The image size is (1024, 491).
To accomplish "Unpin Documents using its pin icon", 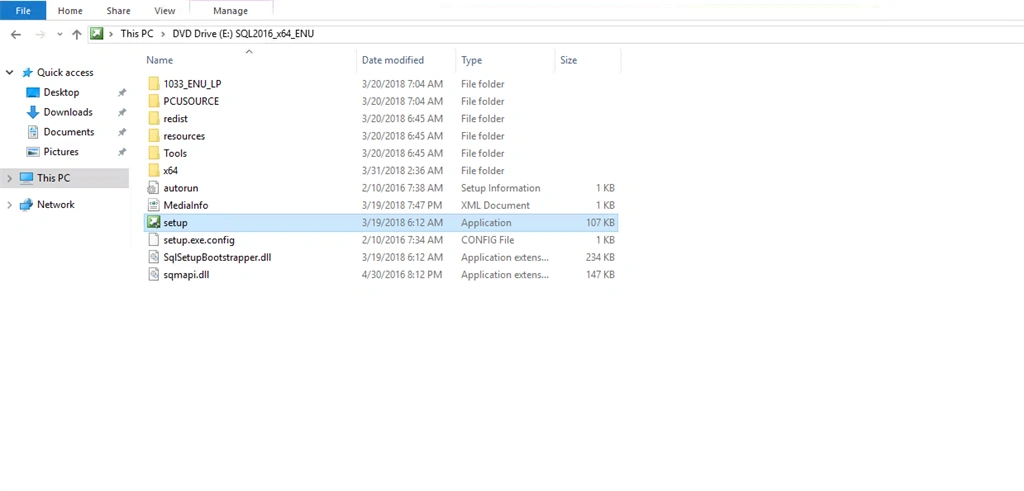I will click(121, 132).
